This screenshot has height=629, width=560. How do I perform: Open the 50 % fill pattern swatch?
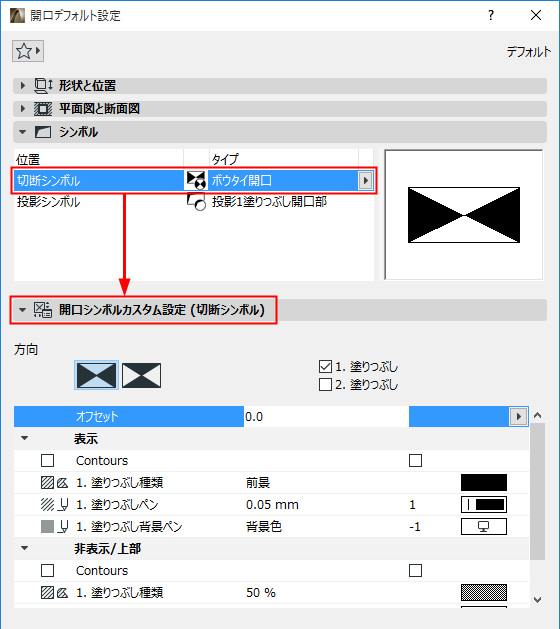click(x=484, y=592)
